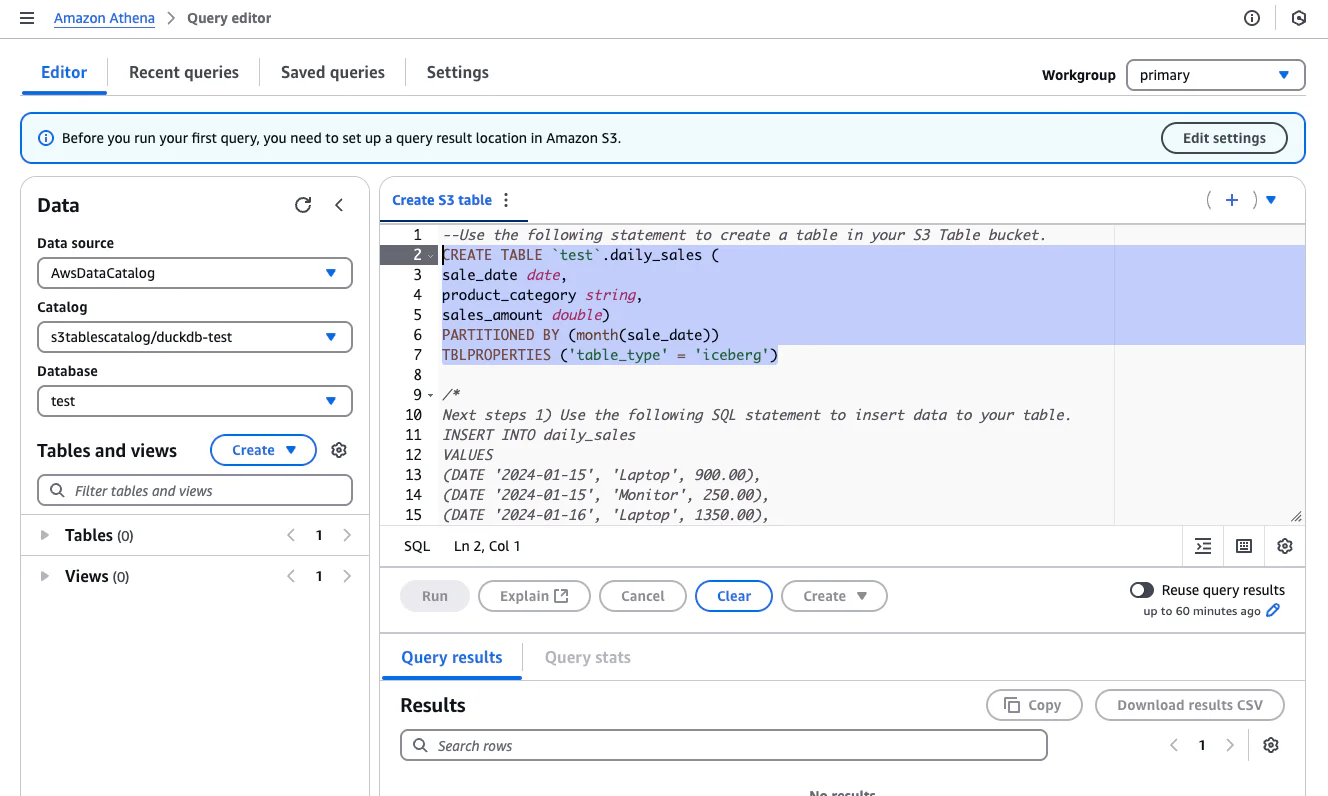This screenshot has height=796, width=1328.
Task: Open the Create dropdown in Tables and views
Action: pyautogui.click(x=263, y=450)
